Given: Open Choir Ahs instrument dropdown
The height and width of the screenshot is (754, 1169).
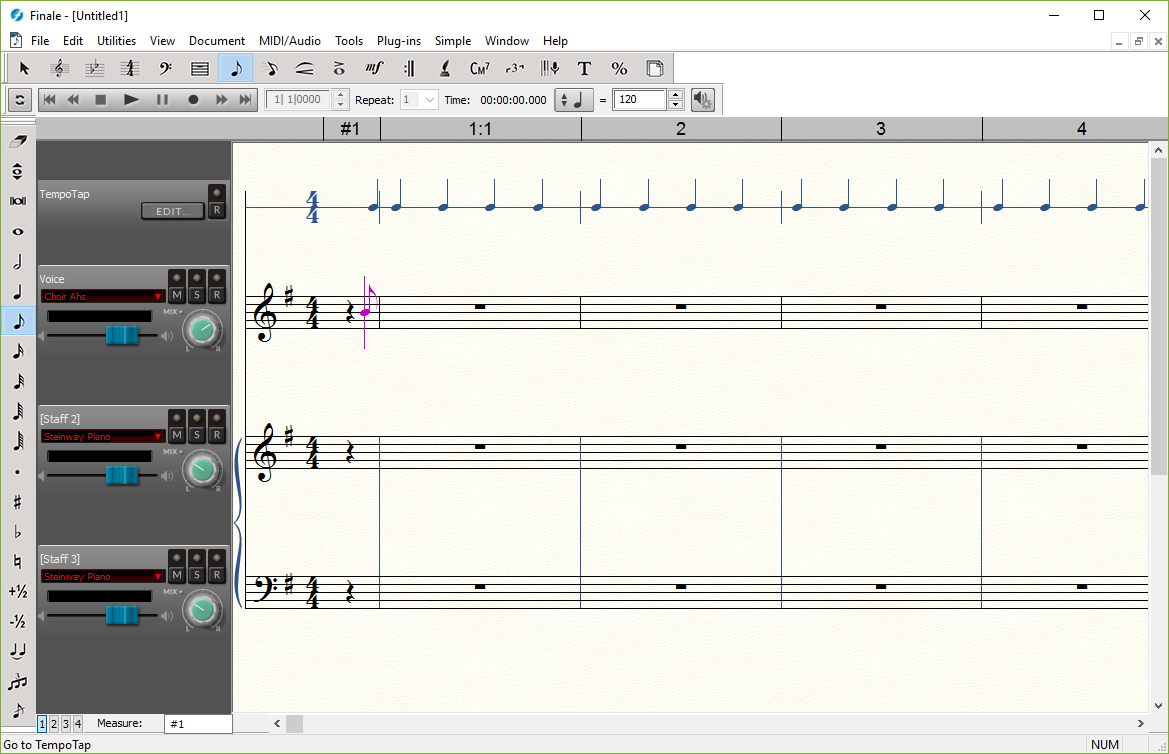Looking at the screenshot, I should [103, 297].
